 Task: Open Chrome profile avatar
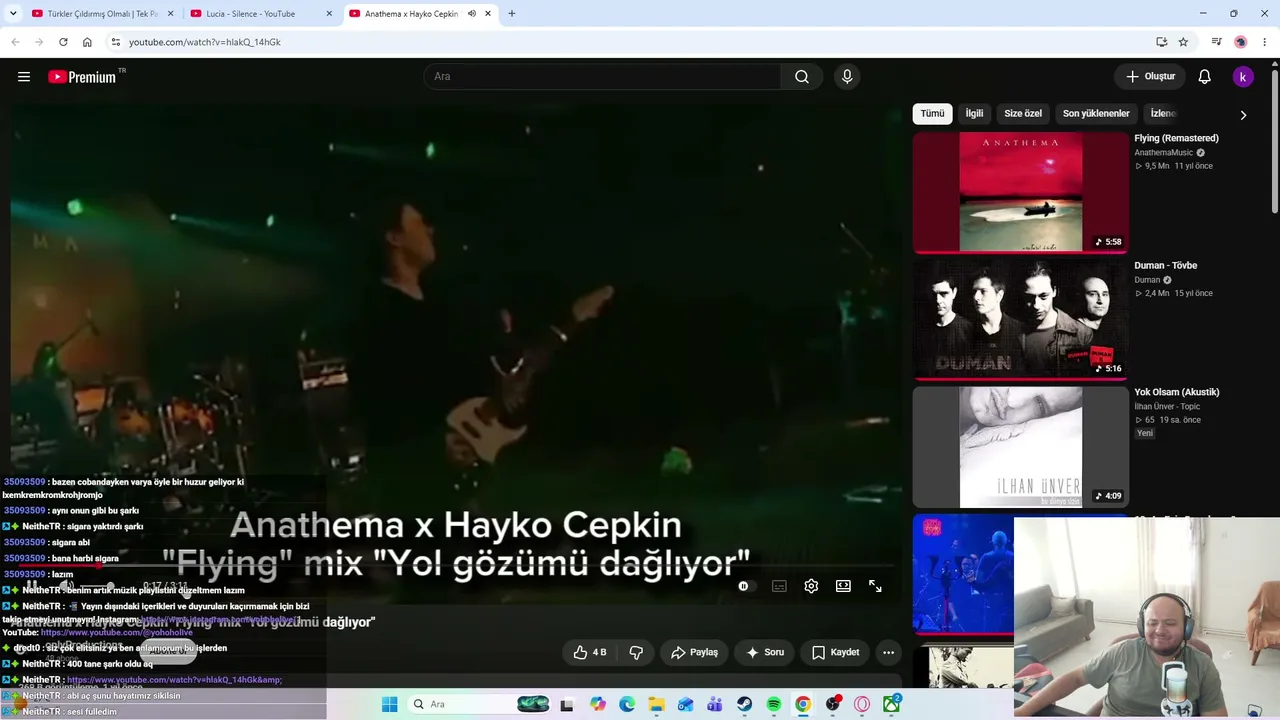1241,42
